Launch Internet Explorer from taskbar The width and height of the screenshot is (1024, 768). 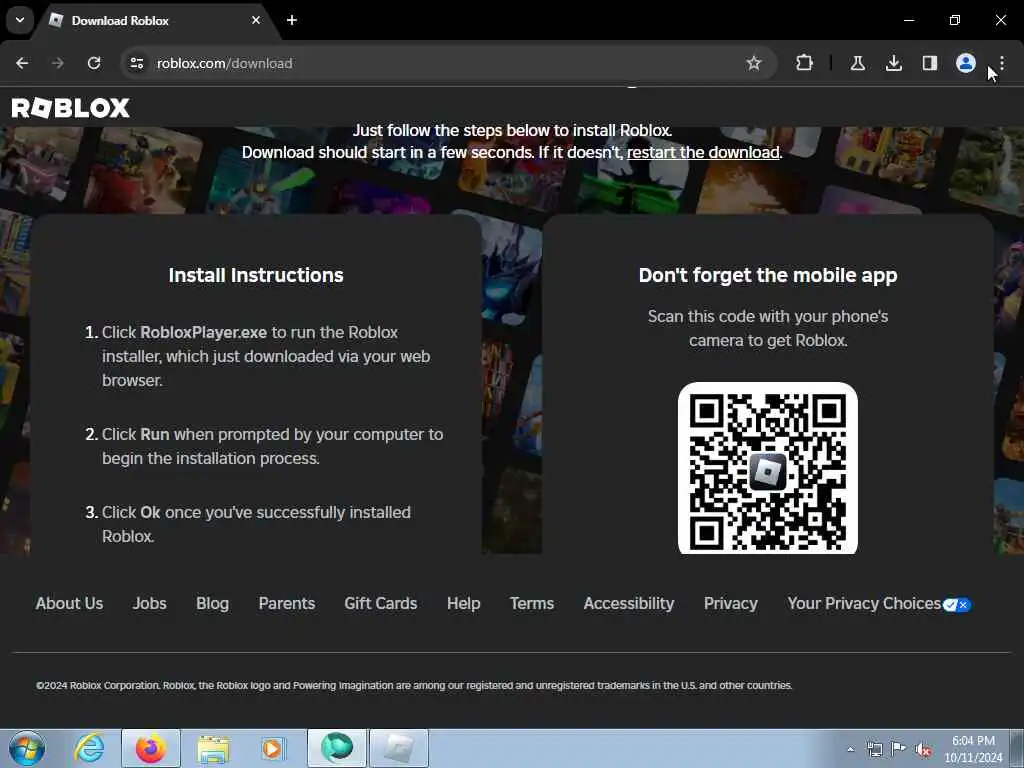(x=89, y=748)
